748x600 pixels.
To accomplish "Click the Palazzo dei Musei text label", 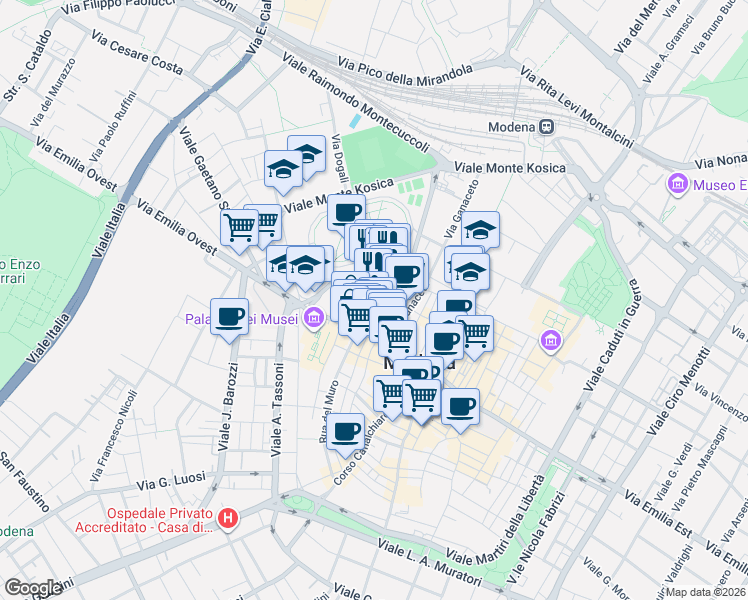I will [x=240, y=319].
